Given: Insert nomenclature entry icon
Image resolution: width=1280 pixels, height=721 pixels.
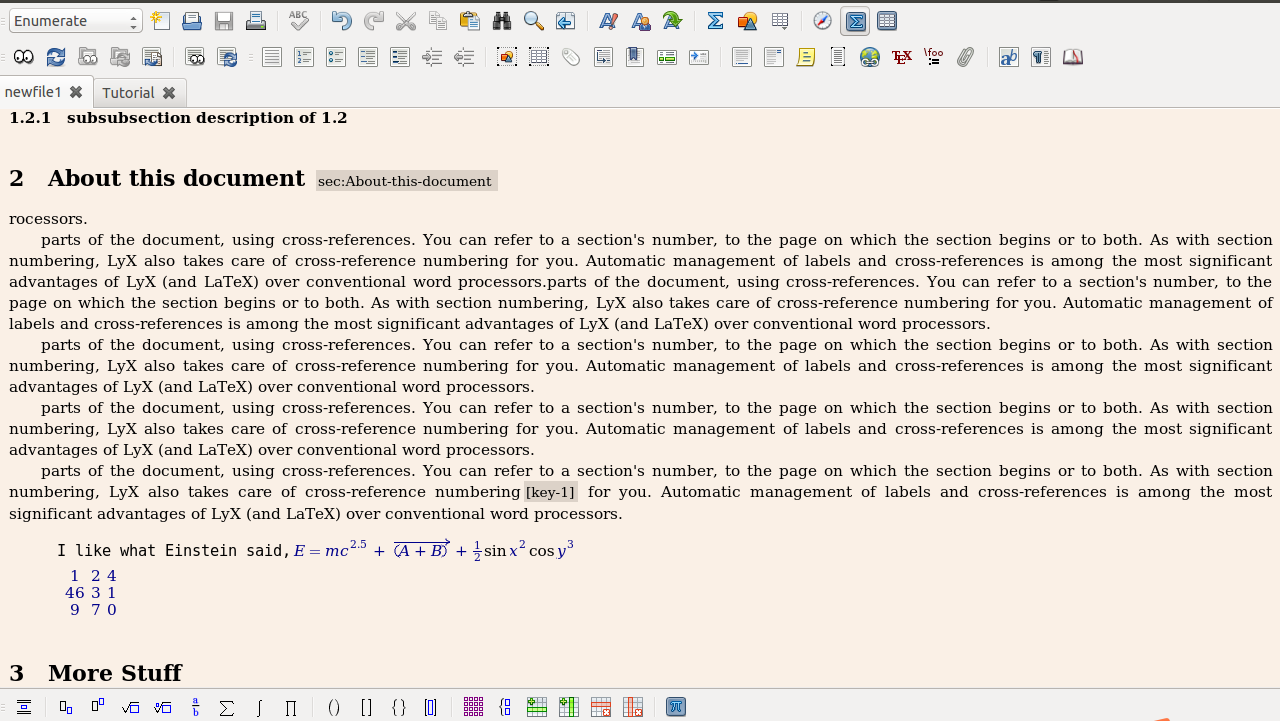Looking at the screenshot, I should (699, 57).
